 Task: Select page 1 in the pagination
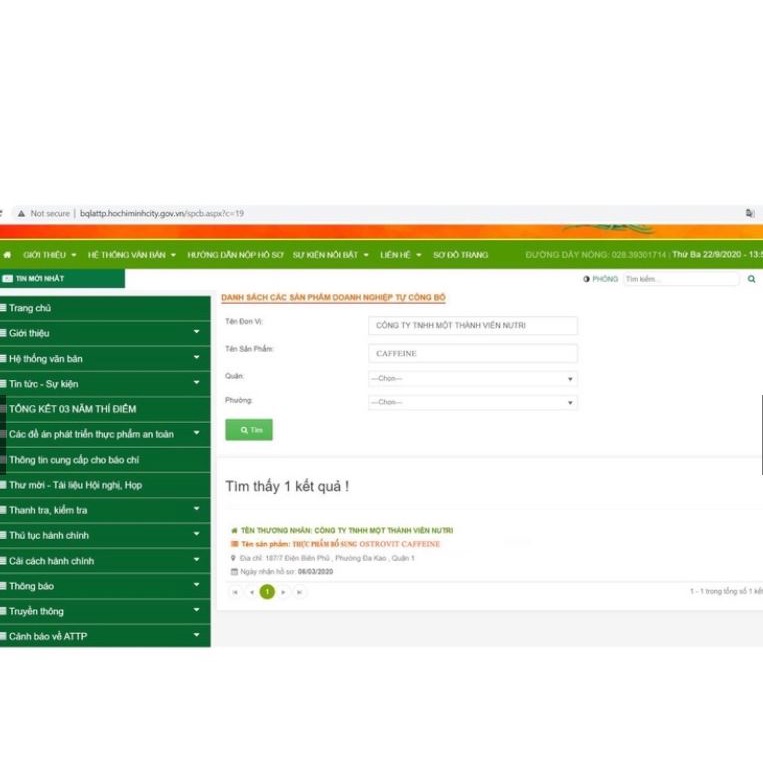(267, 592)
